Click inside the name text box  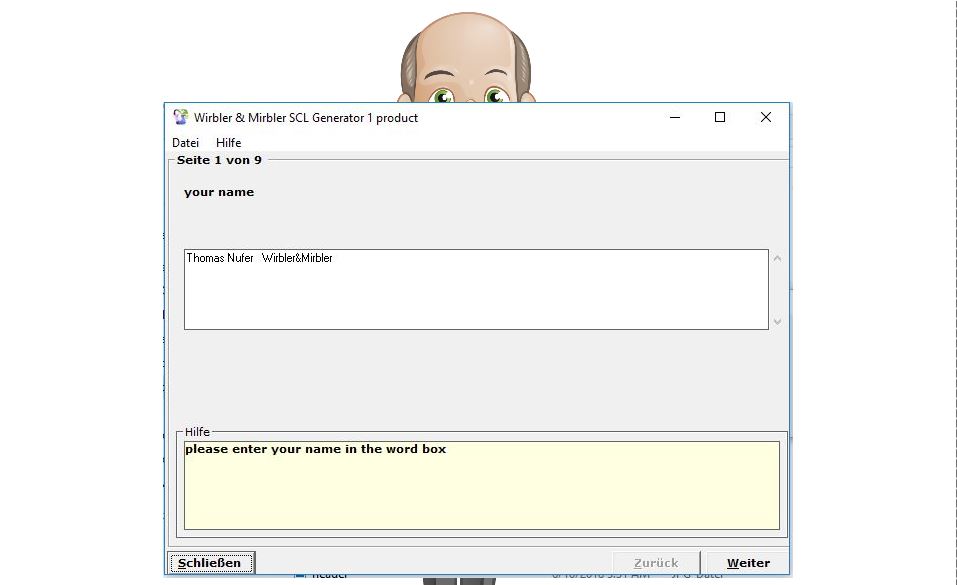tap(475, 290)
